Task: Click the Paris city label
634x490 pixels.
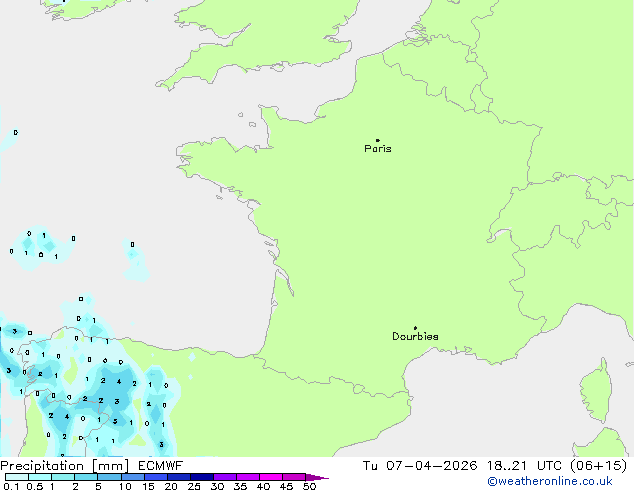Action: click(x=378, y=149)
